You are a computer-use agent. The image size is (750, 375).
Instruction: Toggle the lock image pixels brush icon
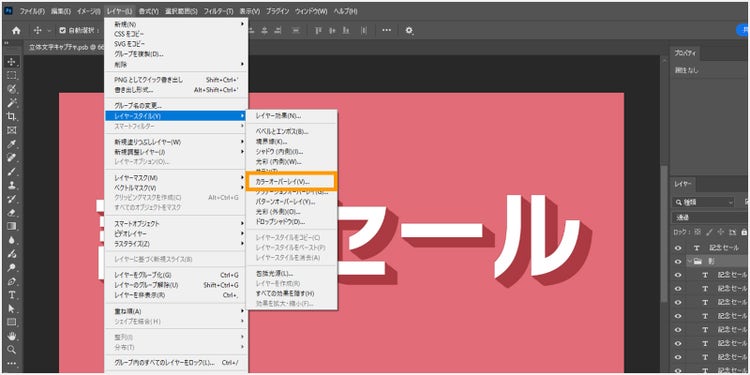[709, 232]
